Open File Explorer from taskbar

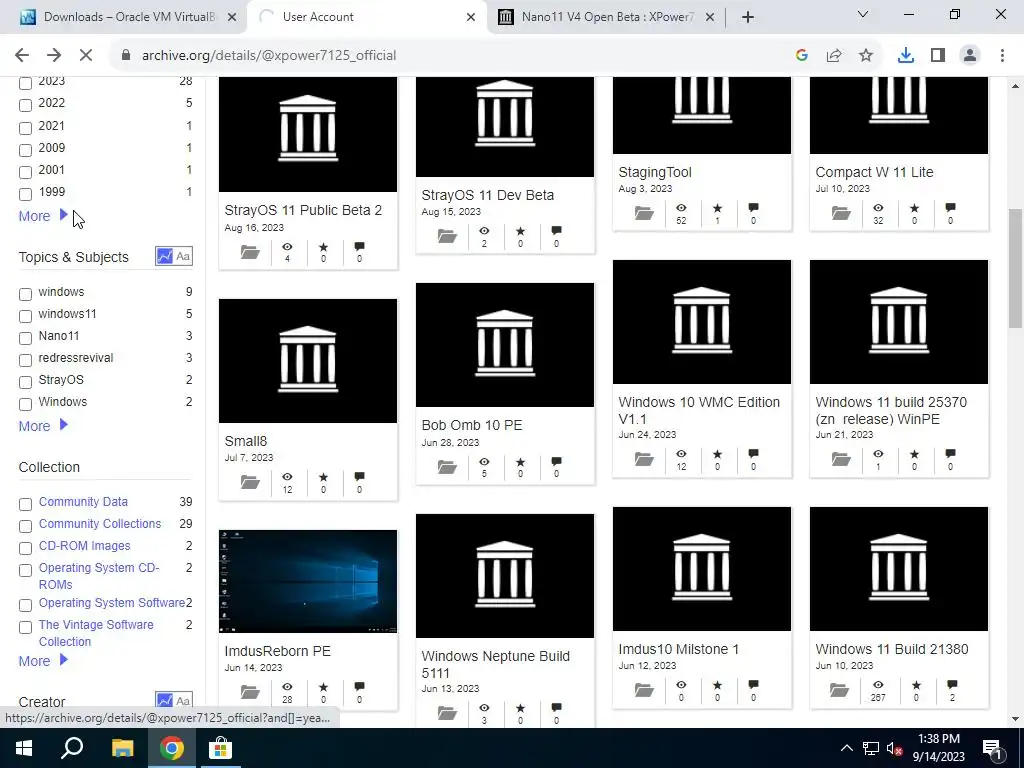click(122, 748)
